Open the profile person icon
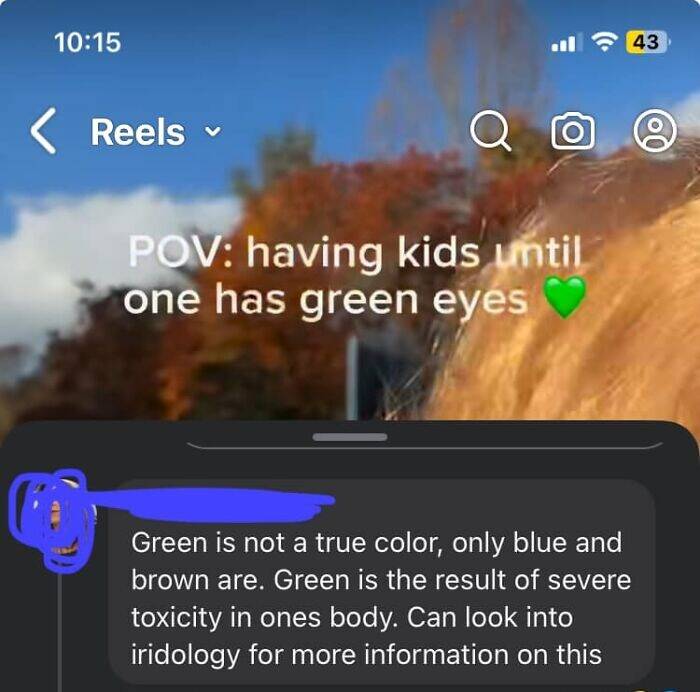Viewport: 700px width, 692px height. [655, 130]
